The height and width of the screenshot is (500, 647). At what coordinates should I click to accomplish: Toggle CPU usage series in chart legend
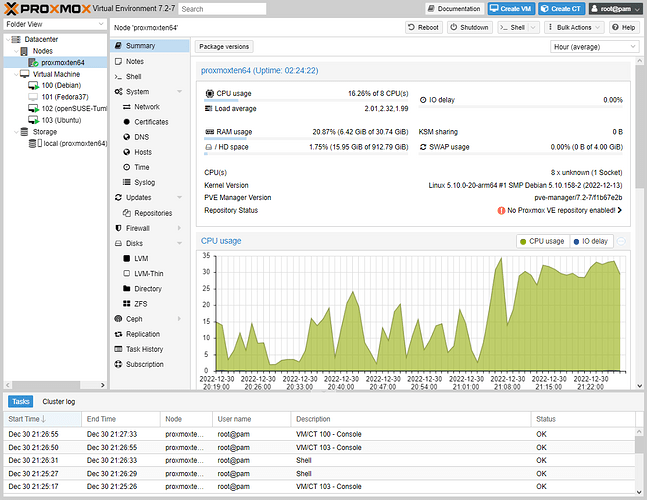tap(543, 241)
